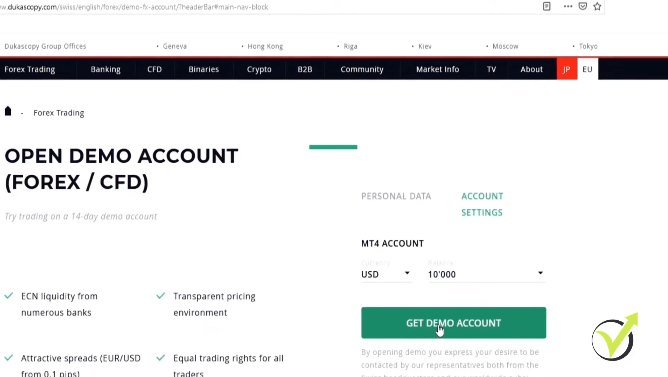Open the Forex Trading menu
The height and width of the screenshot is (377, 668).
click(30, 69)
